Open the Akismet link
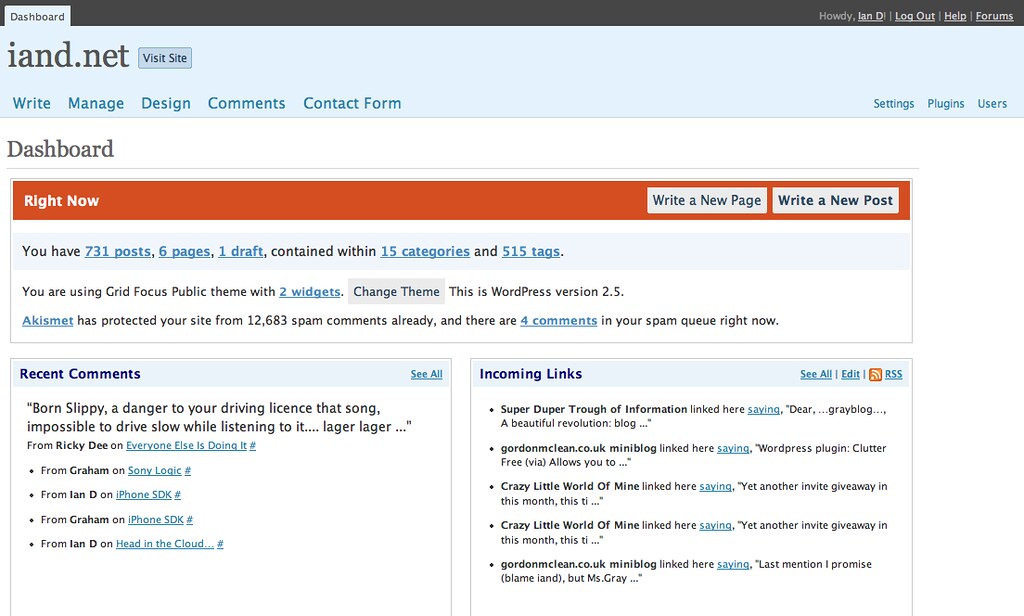The image size is (1024, 616). coord(48,321)
